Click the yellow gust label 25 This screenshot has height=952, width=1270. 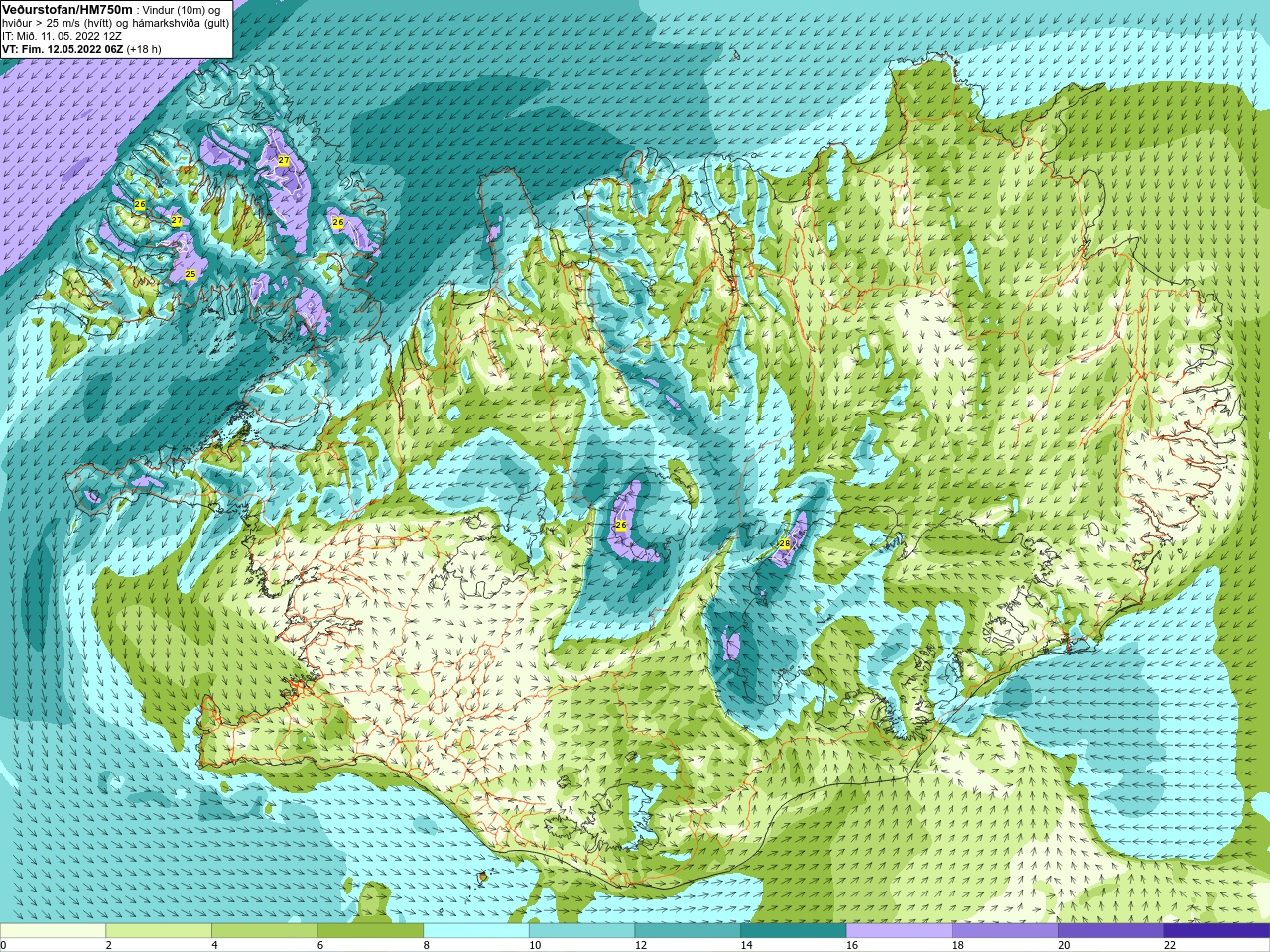[x=190, y=274]
